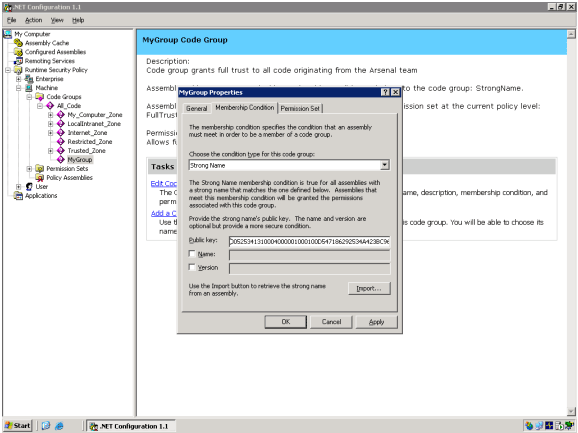578x433 pixels.
Task: Click the MyGroup diamond icon
Action: coord(61,160)
